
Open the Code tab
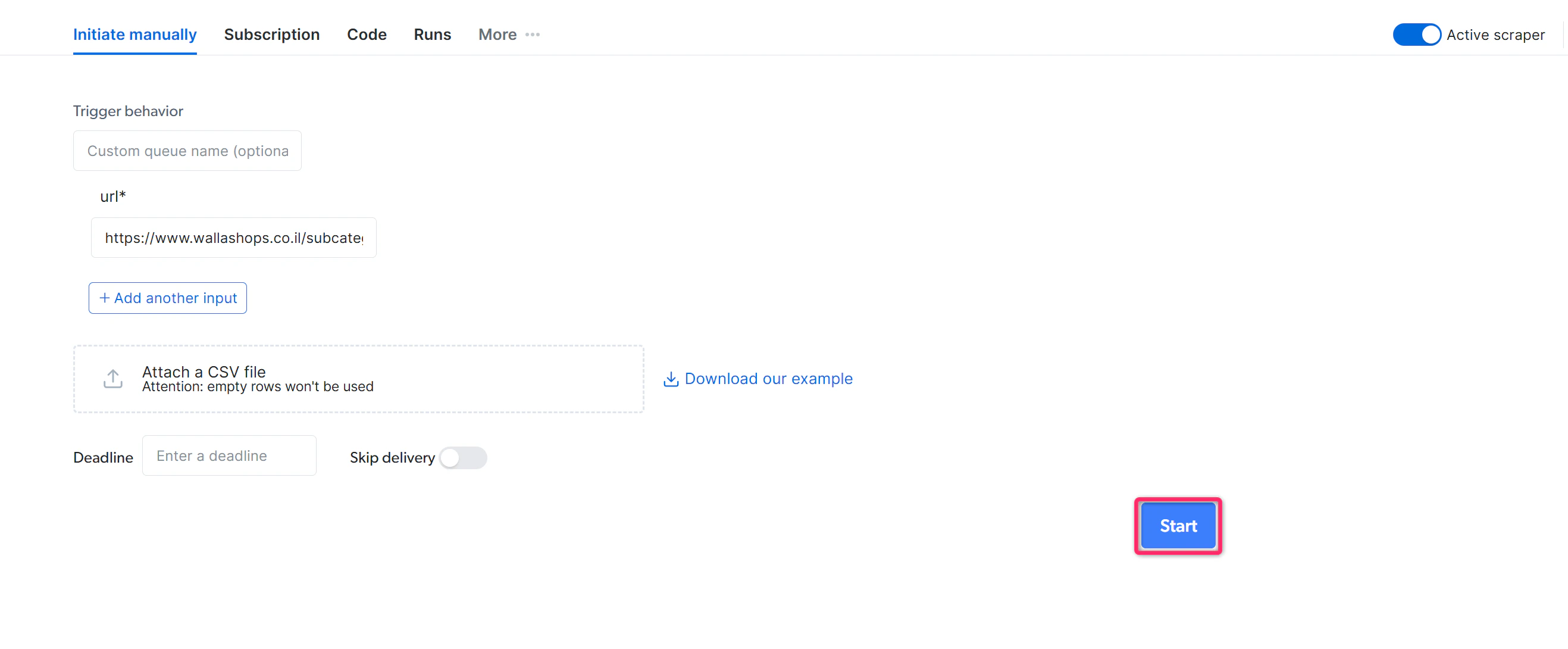click(x=367, y=35)
